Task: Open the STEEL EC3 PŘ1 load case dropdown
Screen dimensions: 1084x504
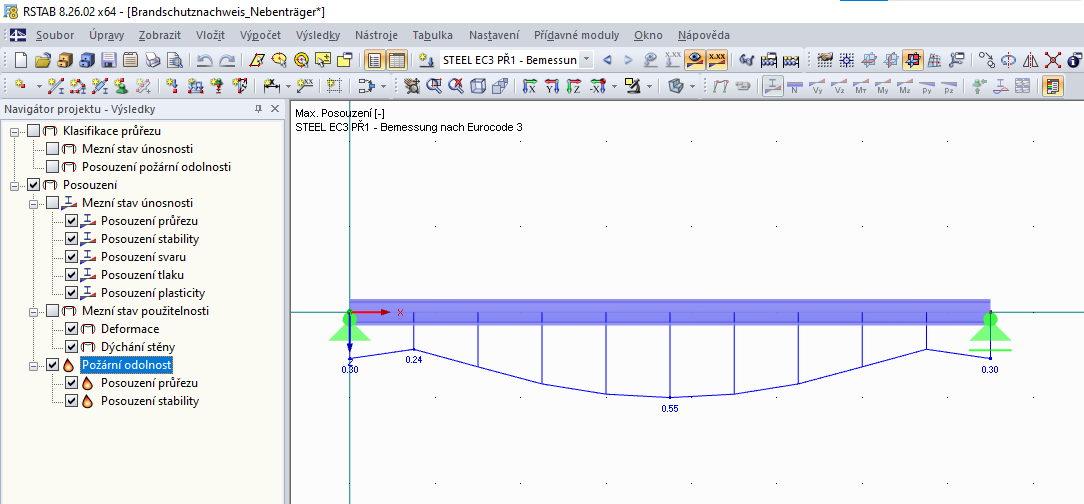Action: point(587,60)
